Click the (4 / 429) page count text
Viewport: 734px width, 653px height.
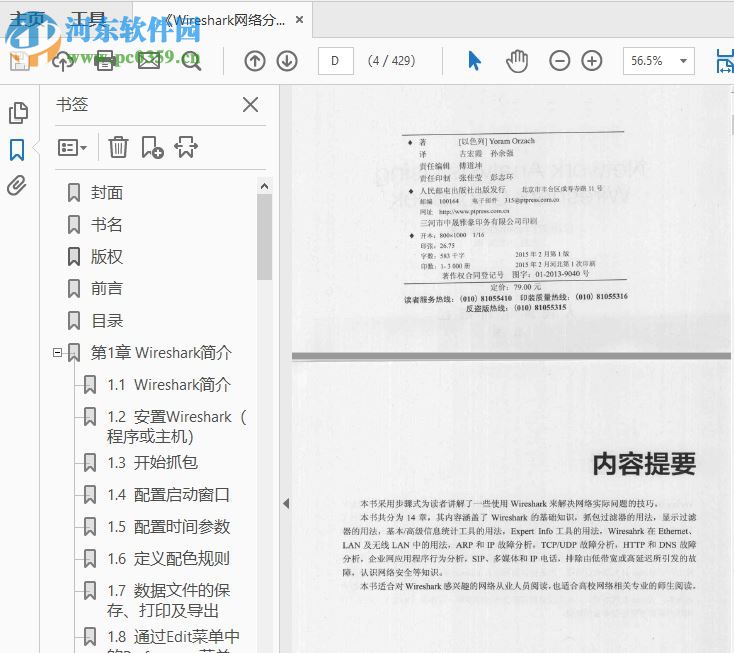click(391, 61)
